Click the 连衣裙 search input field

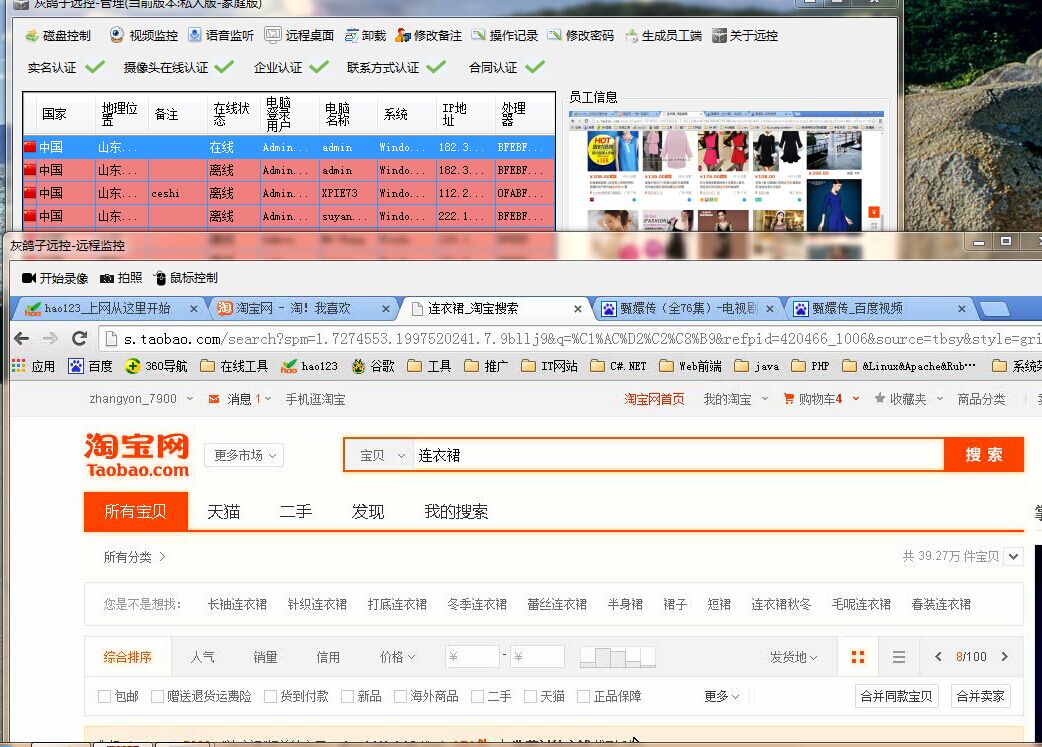[678, 455]
